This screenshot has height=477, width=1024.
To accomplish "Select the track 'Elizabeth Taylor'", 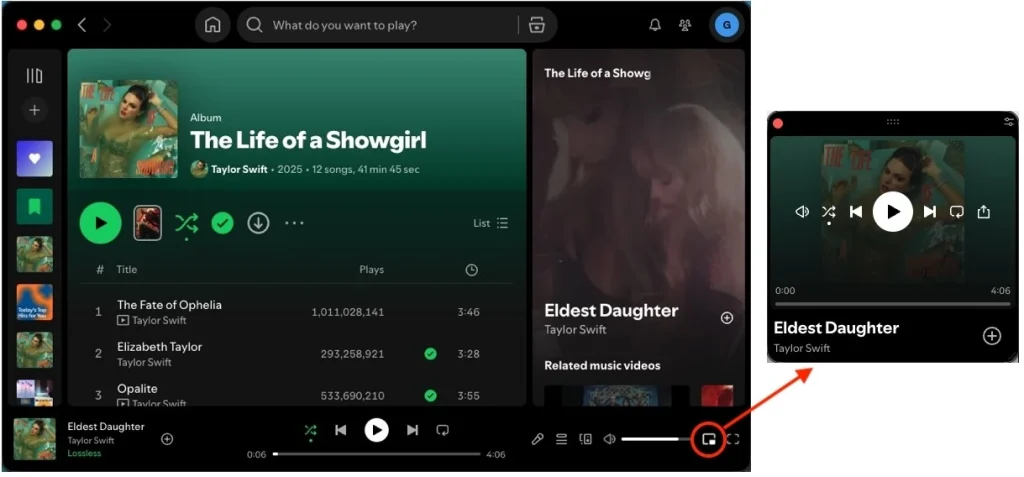I will click(159, 346).
